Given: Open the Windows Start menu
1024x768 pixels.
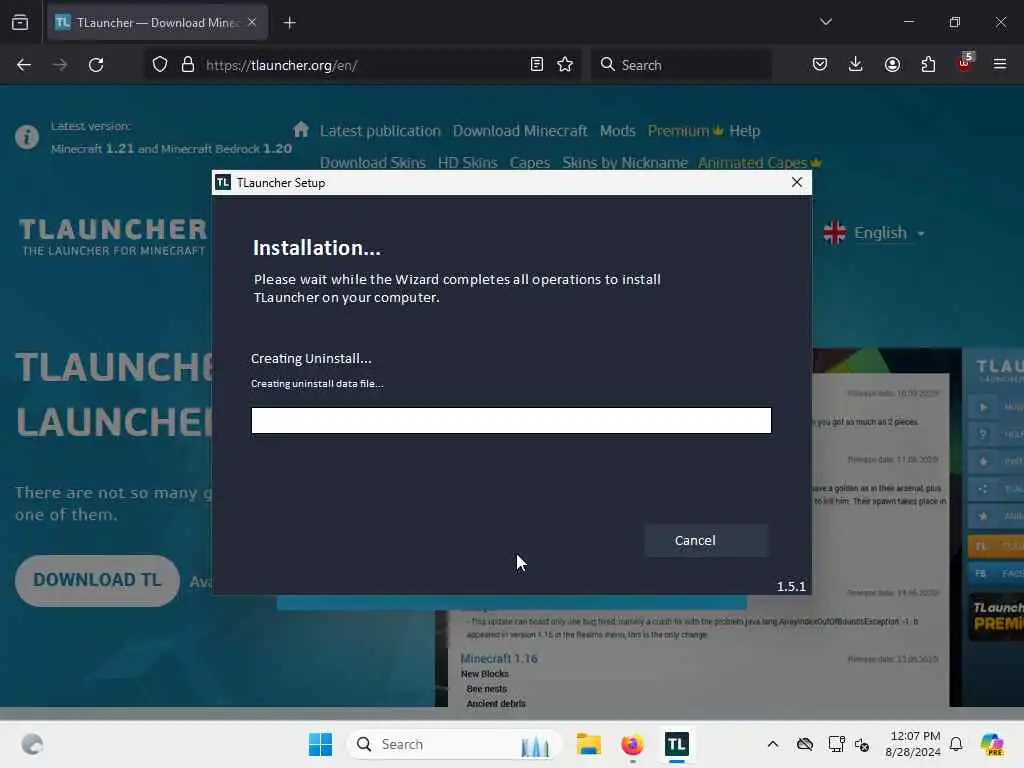Looking at the screenshot, I should coord(320,744).
